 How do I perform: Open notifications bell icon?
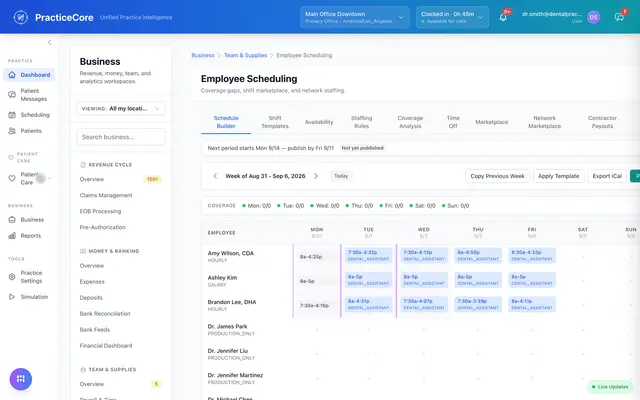[503, 17]
